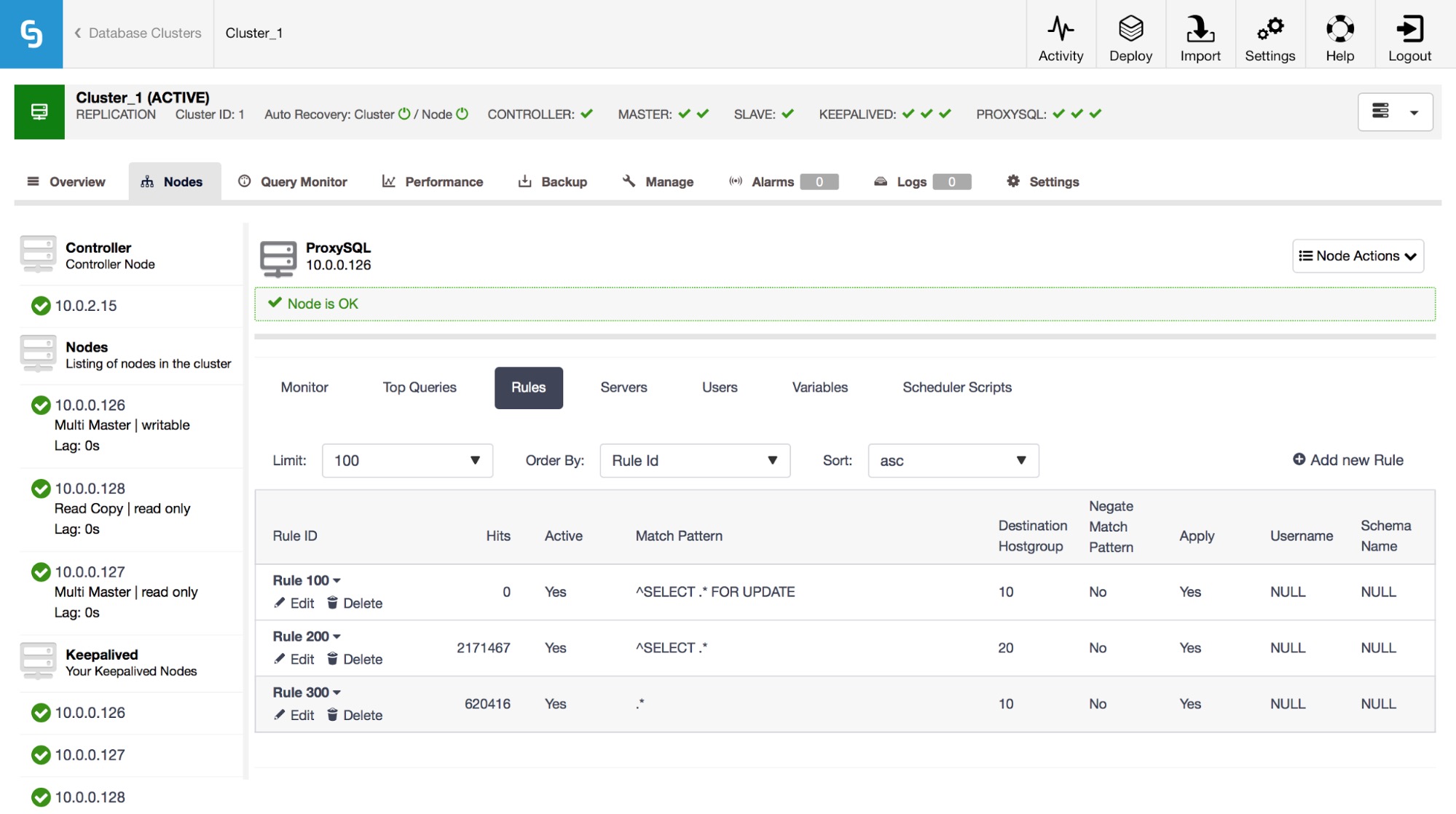Image resolution: width=1456 pixels, height=814 pixels.
Task: Open the Scheduler Scripts sub-tab
Action: pyautogui.click(x=957, y=387)
